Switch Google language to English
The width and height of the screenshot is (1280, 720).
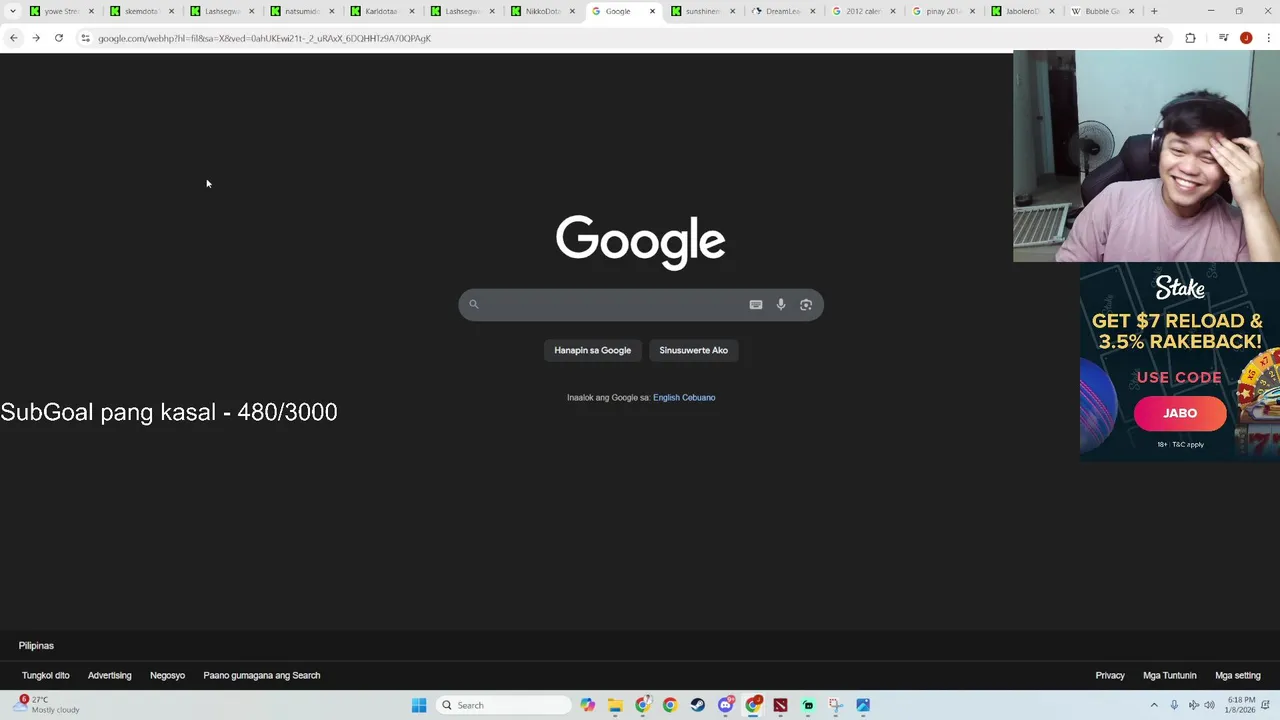click(x=666, y=398)
